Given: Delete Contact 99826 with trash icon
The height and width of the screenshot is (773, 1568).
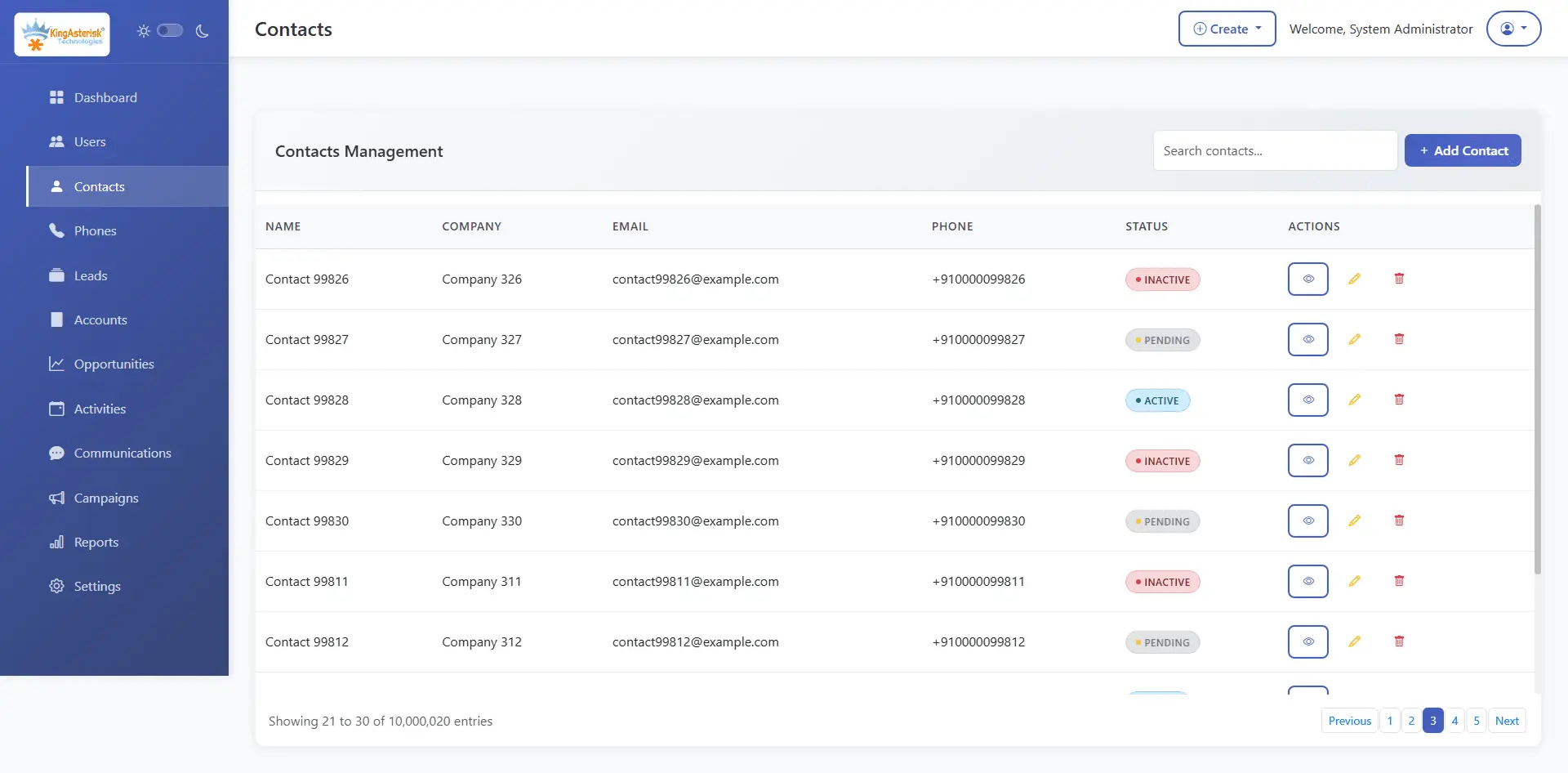Looking at the screenshot, I should [x=1399, y=279].
